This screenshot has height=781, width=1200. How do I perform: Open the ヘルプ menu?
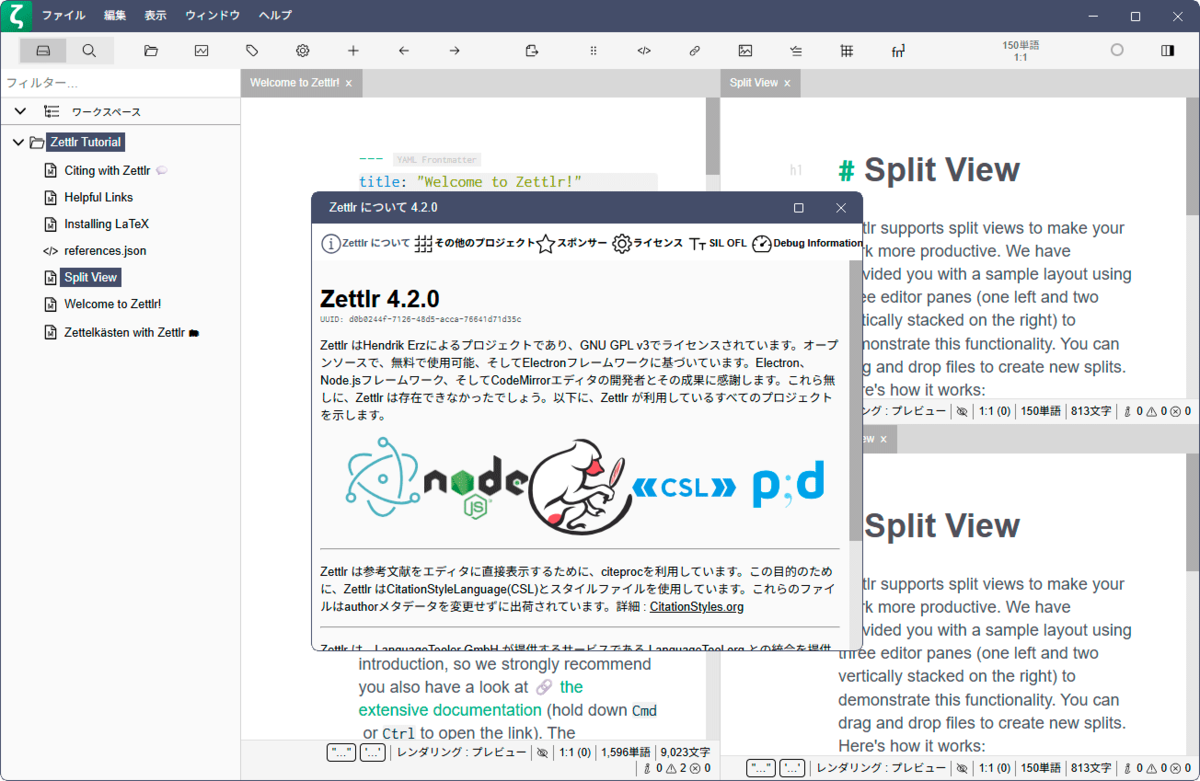coord(275,16)
